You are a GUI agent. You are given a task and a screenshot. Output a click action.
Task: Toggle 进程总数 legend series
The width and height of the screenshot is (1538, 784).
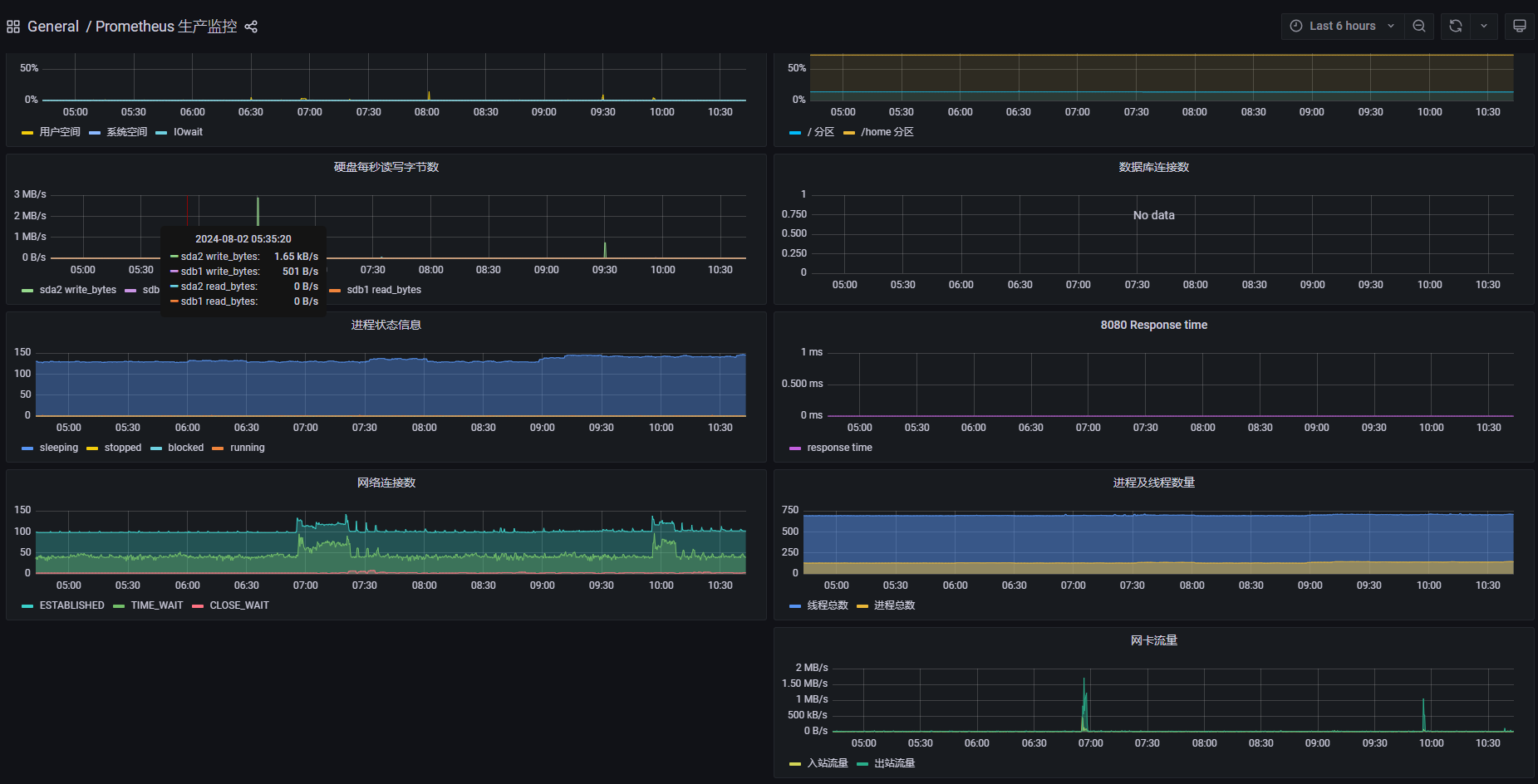coord(894,605)
